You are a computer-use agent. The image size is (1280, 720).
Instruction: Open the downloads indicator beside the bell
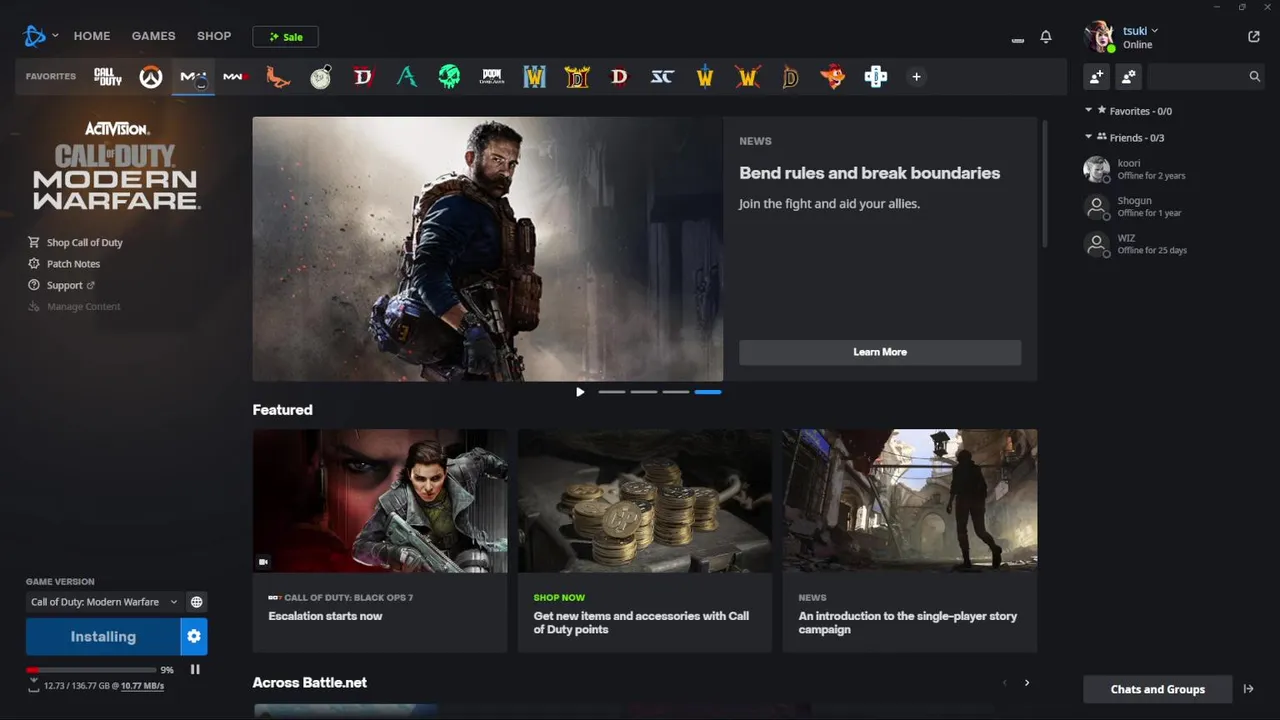pos(1018,40)
